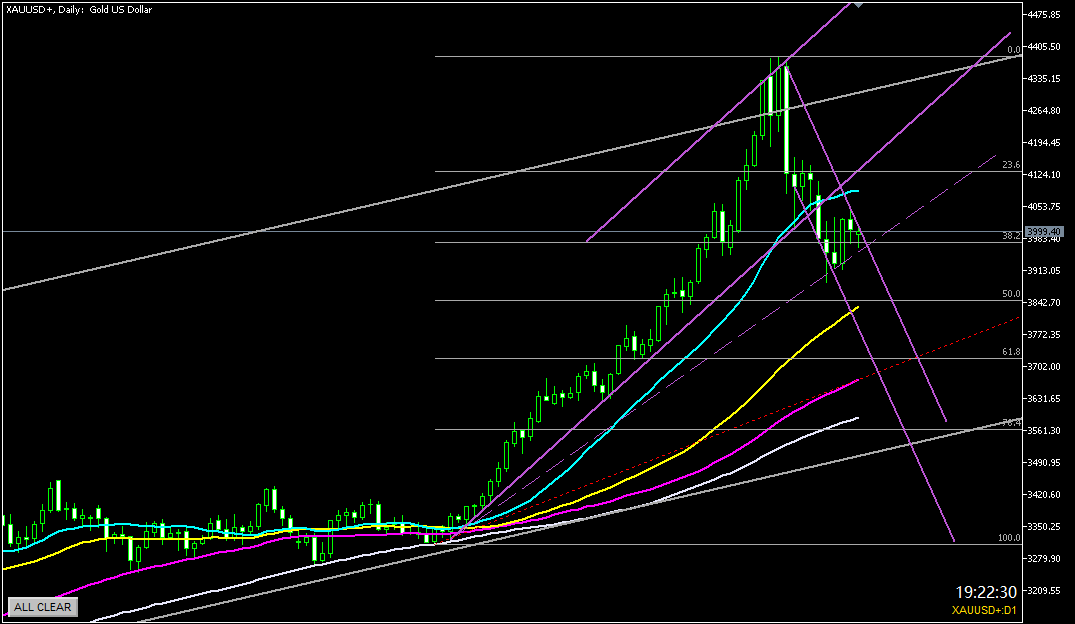The width and height of the screenshot is (1075, 624).
Task: Click the 4475.85 price scale value
Action: (x=1043, y=15)
